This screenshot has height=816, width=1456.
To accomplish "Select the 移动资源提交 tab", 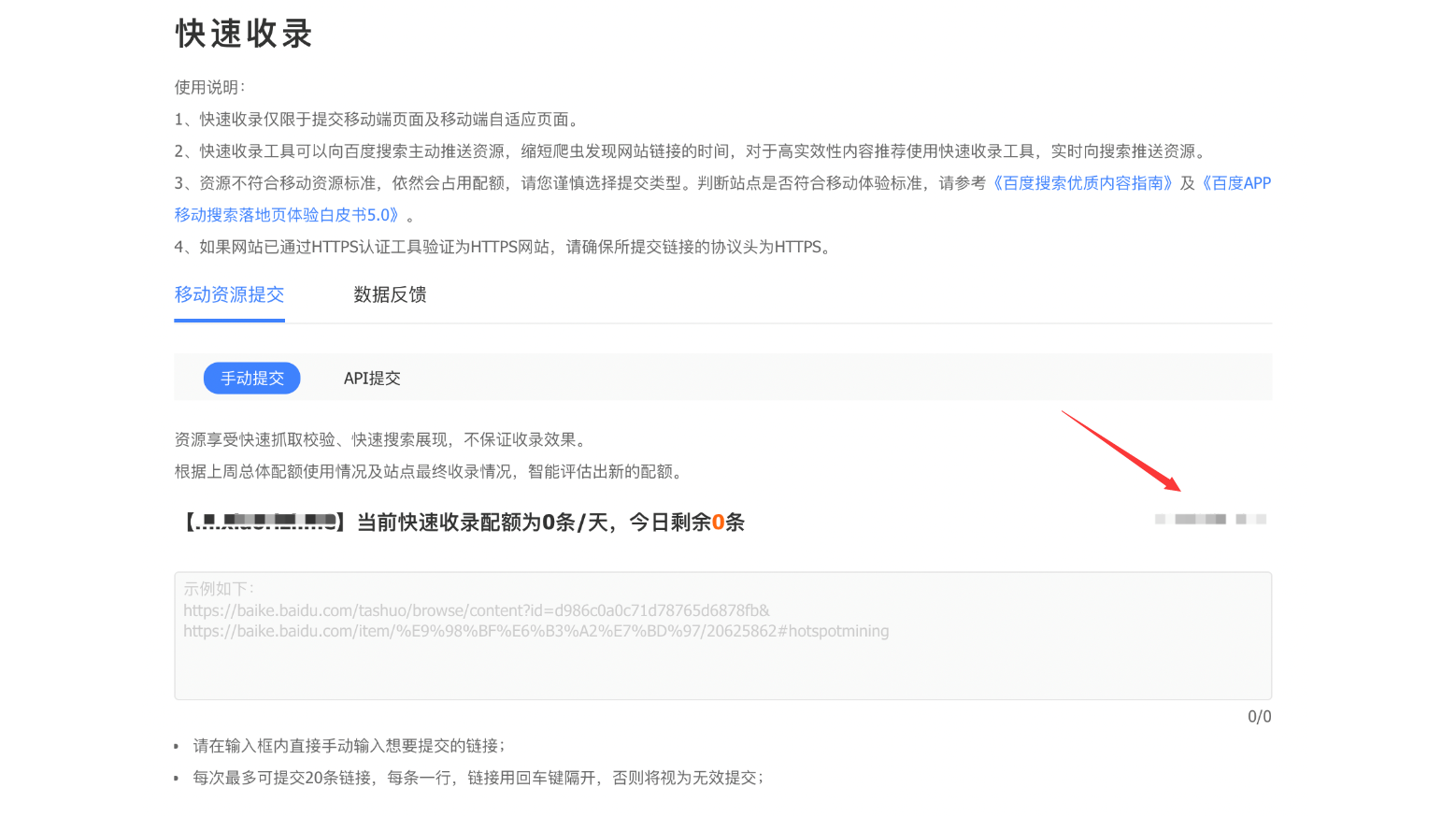I will [x=229, y=294].
